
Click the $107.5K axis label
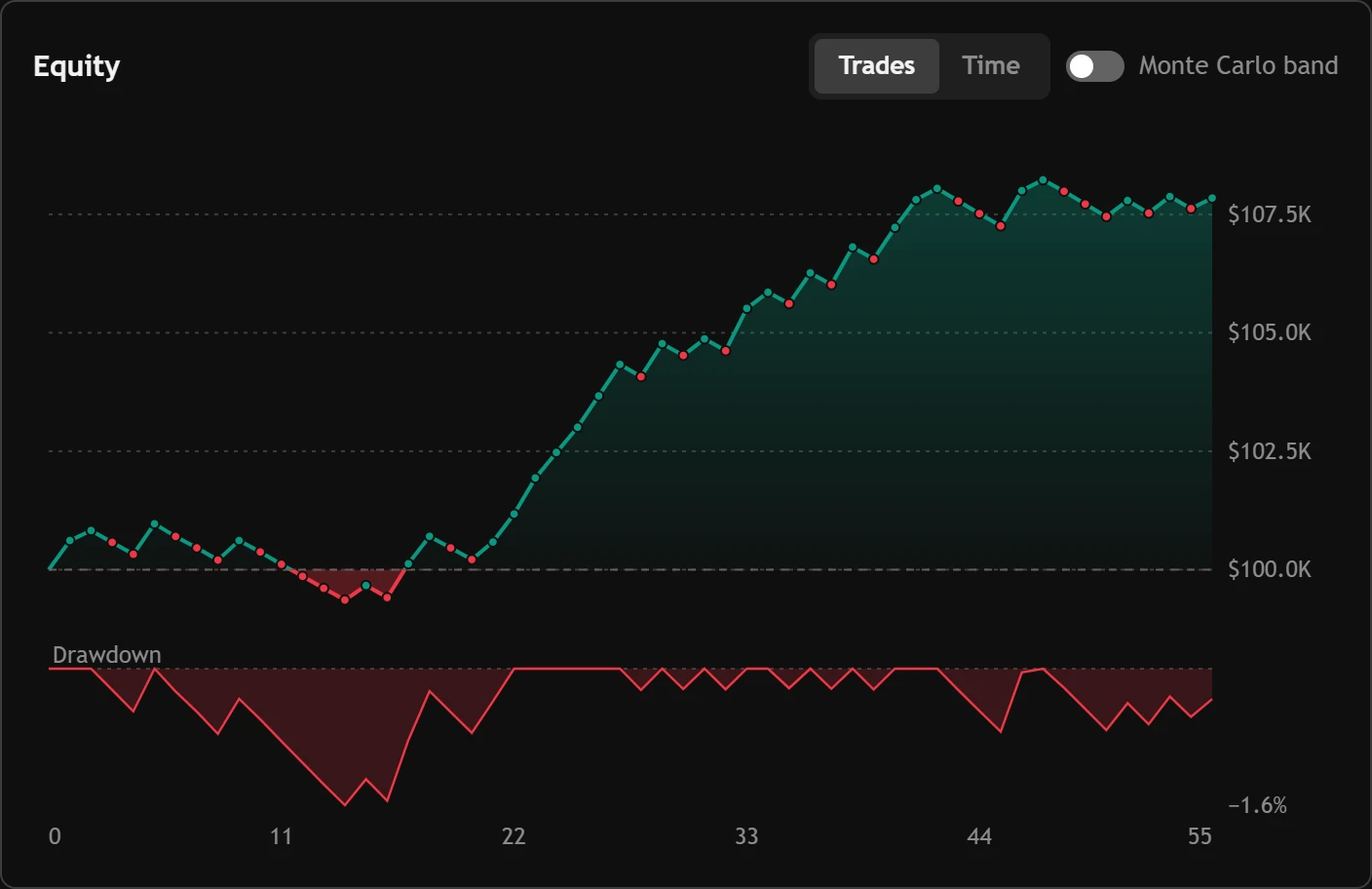(1269, 214)
